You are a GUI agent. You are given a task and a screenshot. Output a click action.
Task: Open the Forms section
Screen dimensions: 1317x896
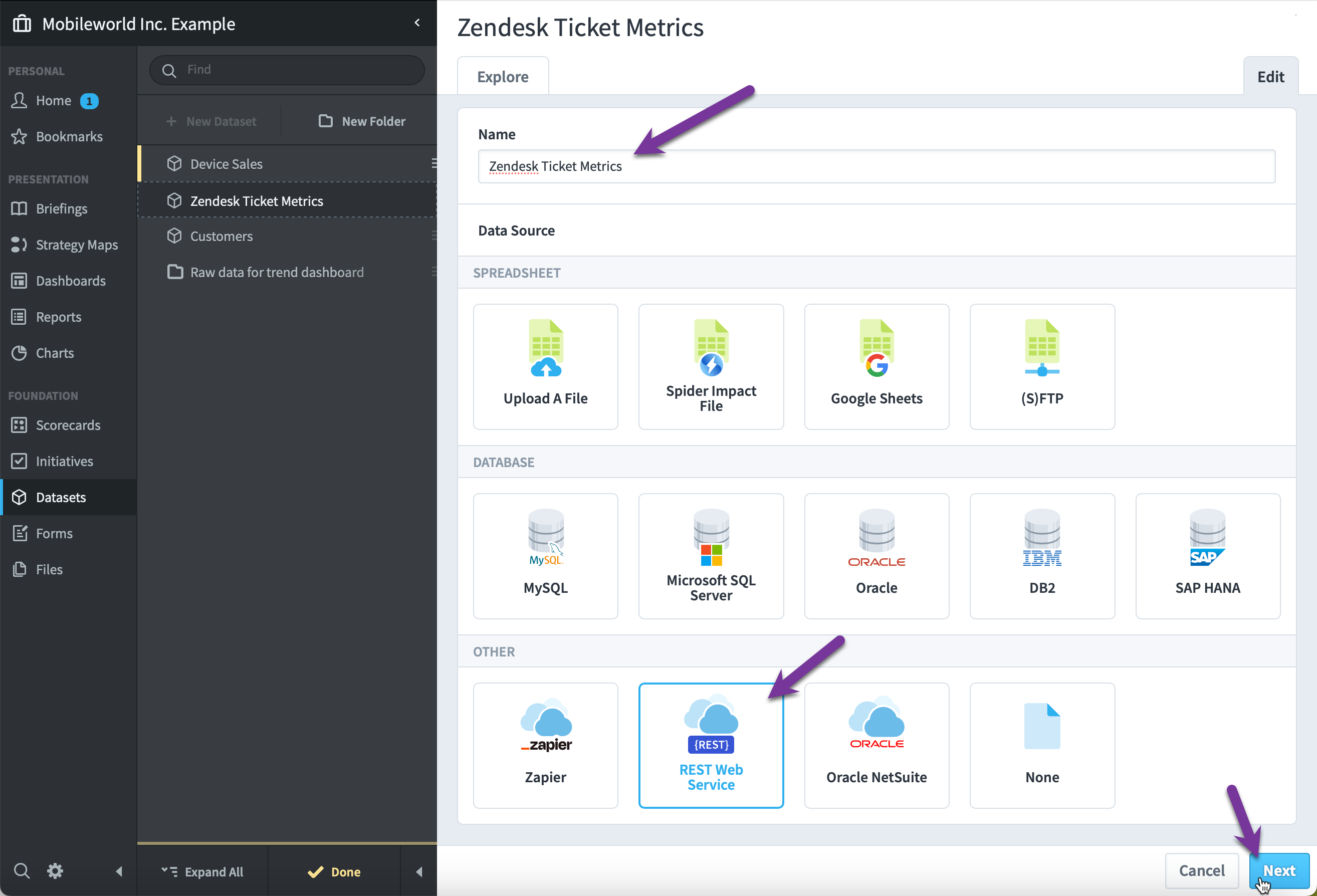coord(68,533)
